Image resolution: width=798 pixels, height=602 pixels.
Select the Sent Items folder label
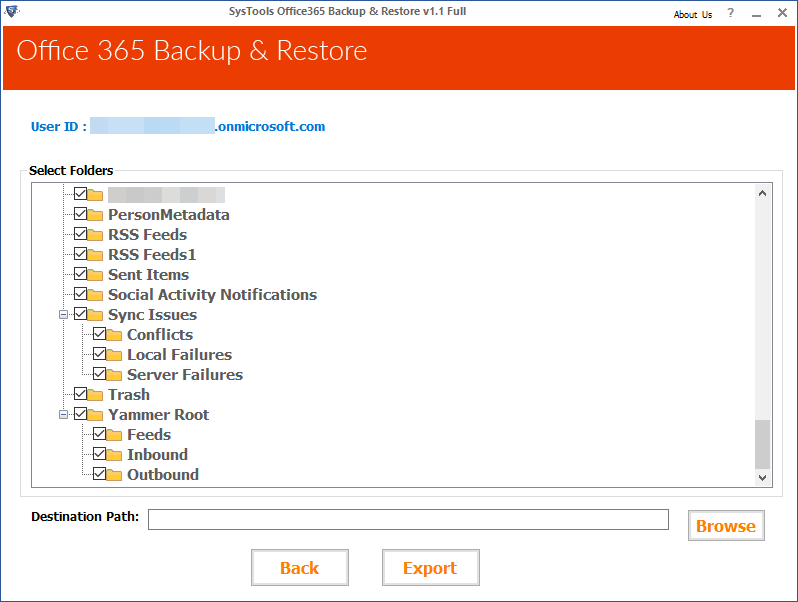[148, 275]
